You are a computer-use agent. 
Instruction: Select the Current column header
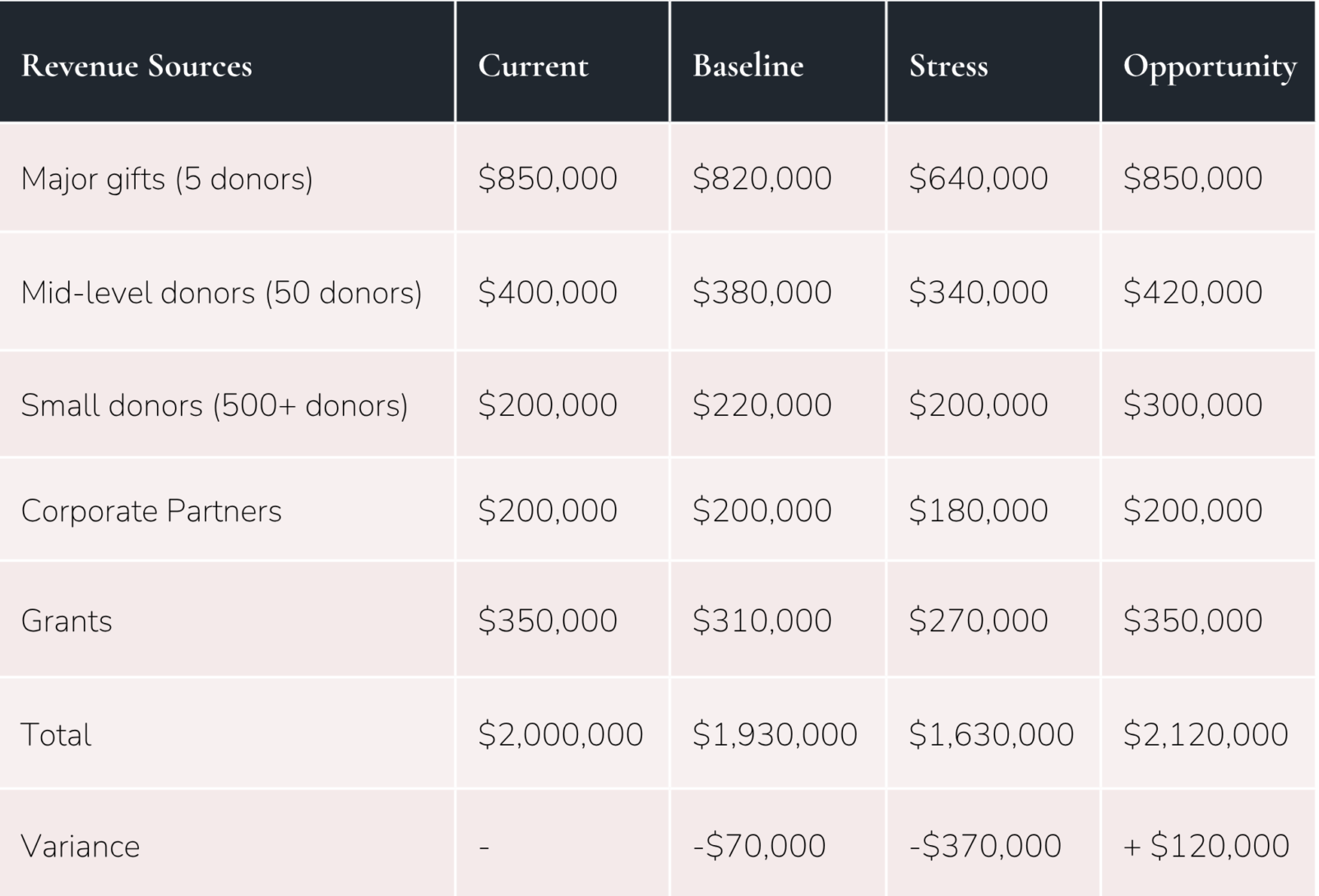point(533,66)
